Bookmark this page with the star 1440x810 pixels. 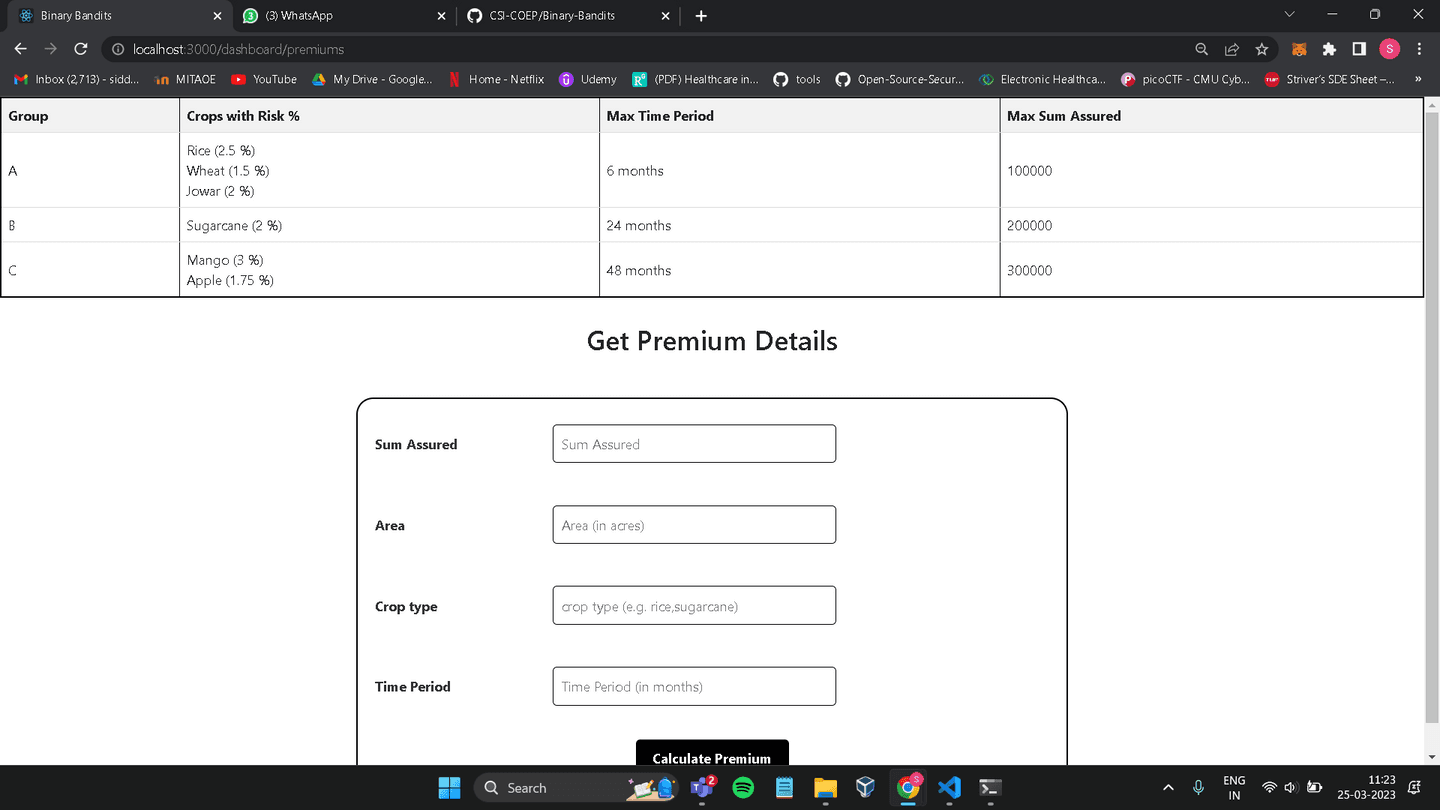point(1262,49)
